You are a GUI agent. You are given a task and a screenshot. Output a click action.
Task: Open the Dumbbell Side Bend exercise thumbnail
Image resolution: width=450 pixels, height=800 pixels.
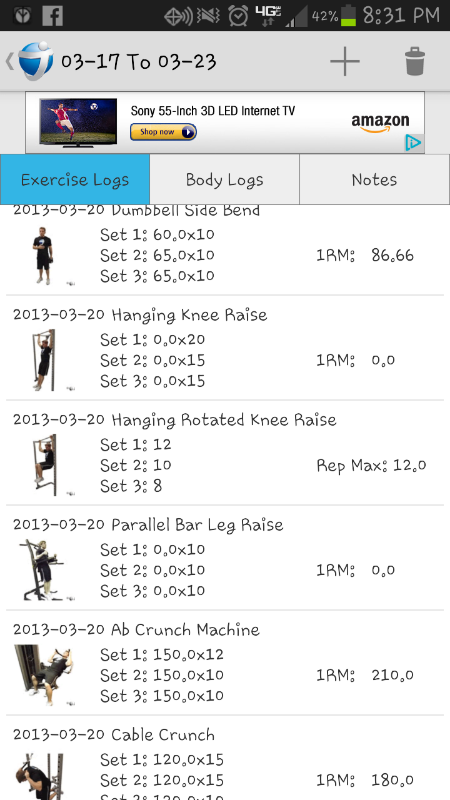(43, 256)
